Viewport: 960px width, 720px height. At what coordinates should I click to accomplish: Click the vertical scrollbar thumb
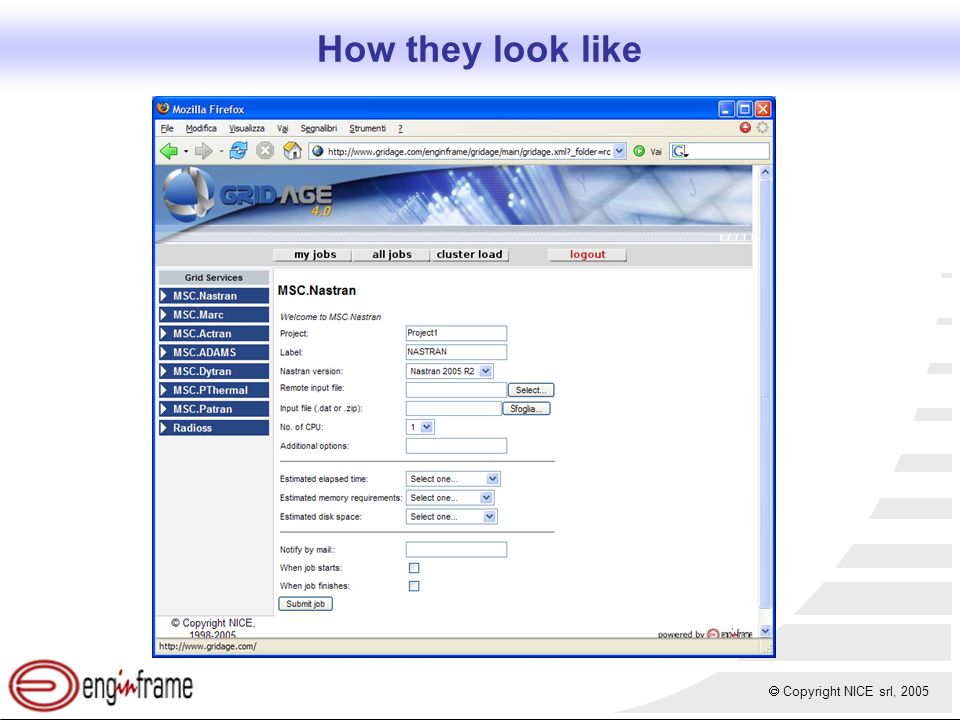pyautogui.click(x=765, y=394)
